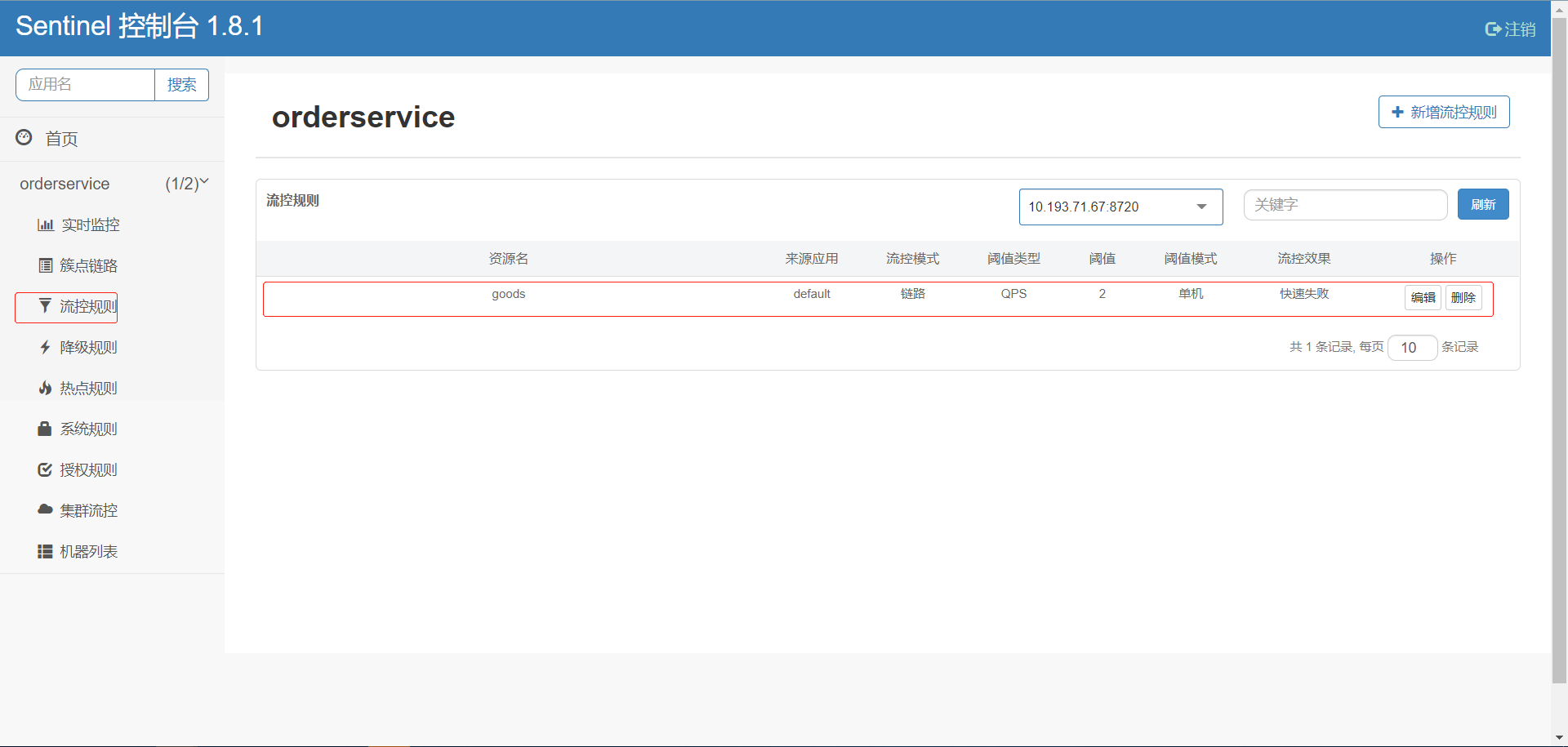Click the list icon for 簇点链路
The height and width of the screenshot is (747, 1568).
click(x=46, y=265)
